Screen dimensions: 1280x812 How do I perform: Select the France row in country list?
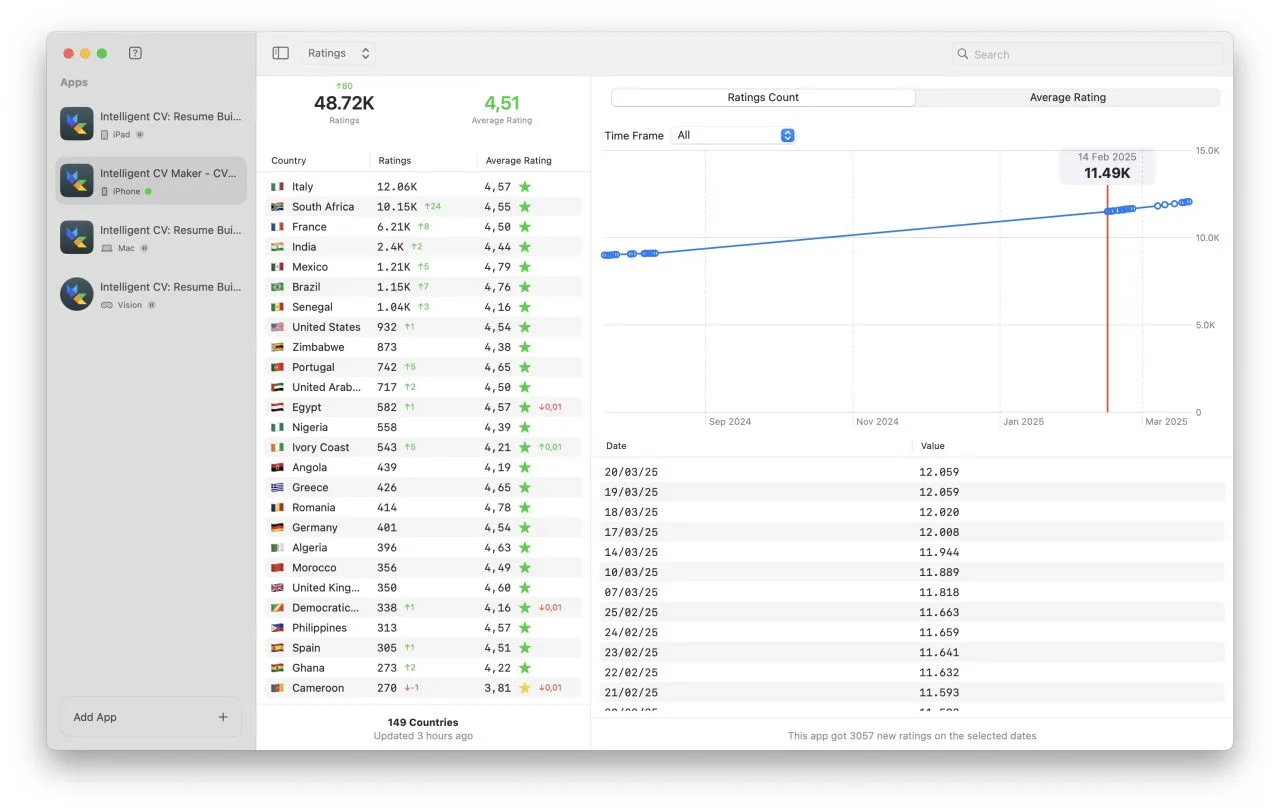pos(424,227)
